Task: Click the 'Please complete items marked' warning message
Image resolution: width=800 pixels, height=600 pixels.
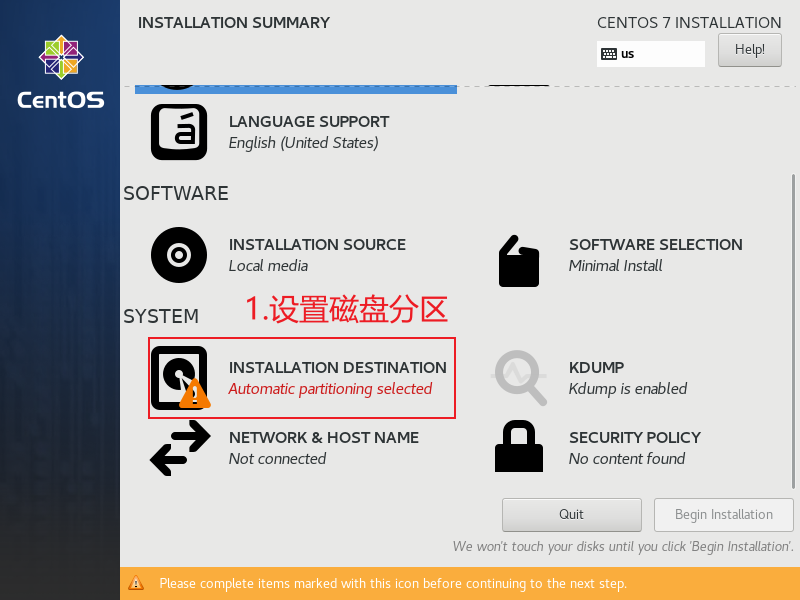Action: 393,583
